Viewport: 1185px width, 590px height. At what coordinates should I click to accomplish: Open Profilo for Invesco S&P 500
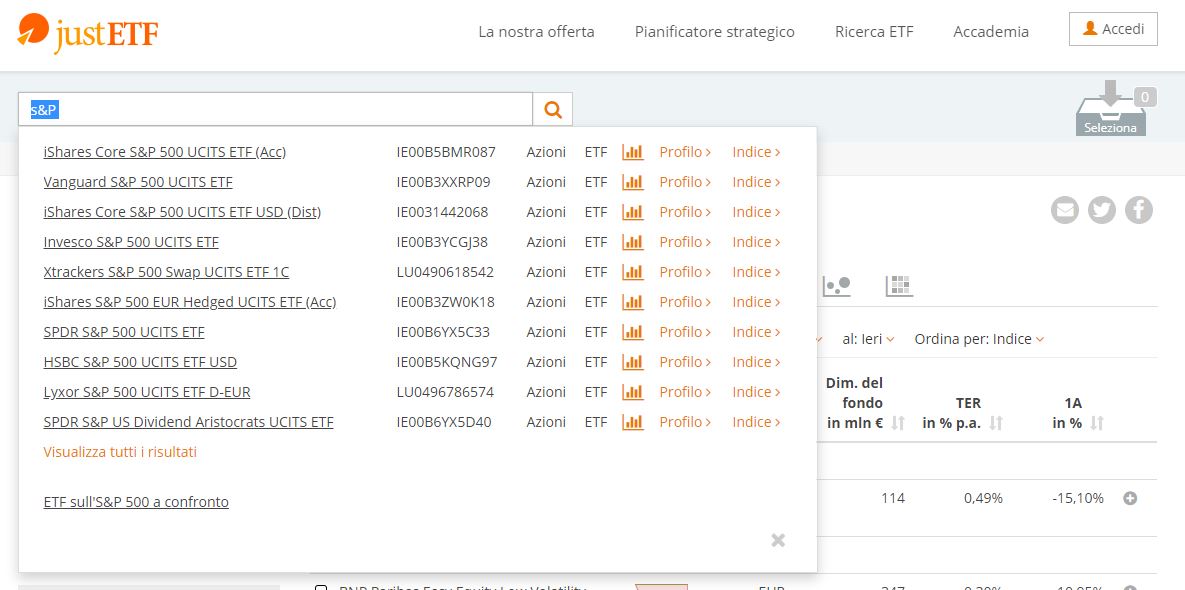(685, 242)
